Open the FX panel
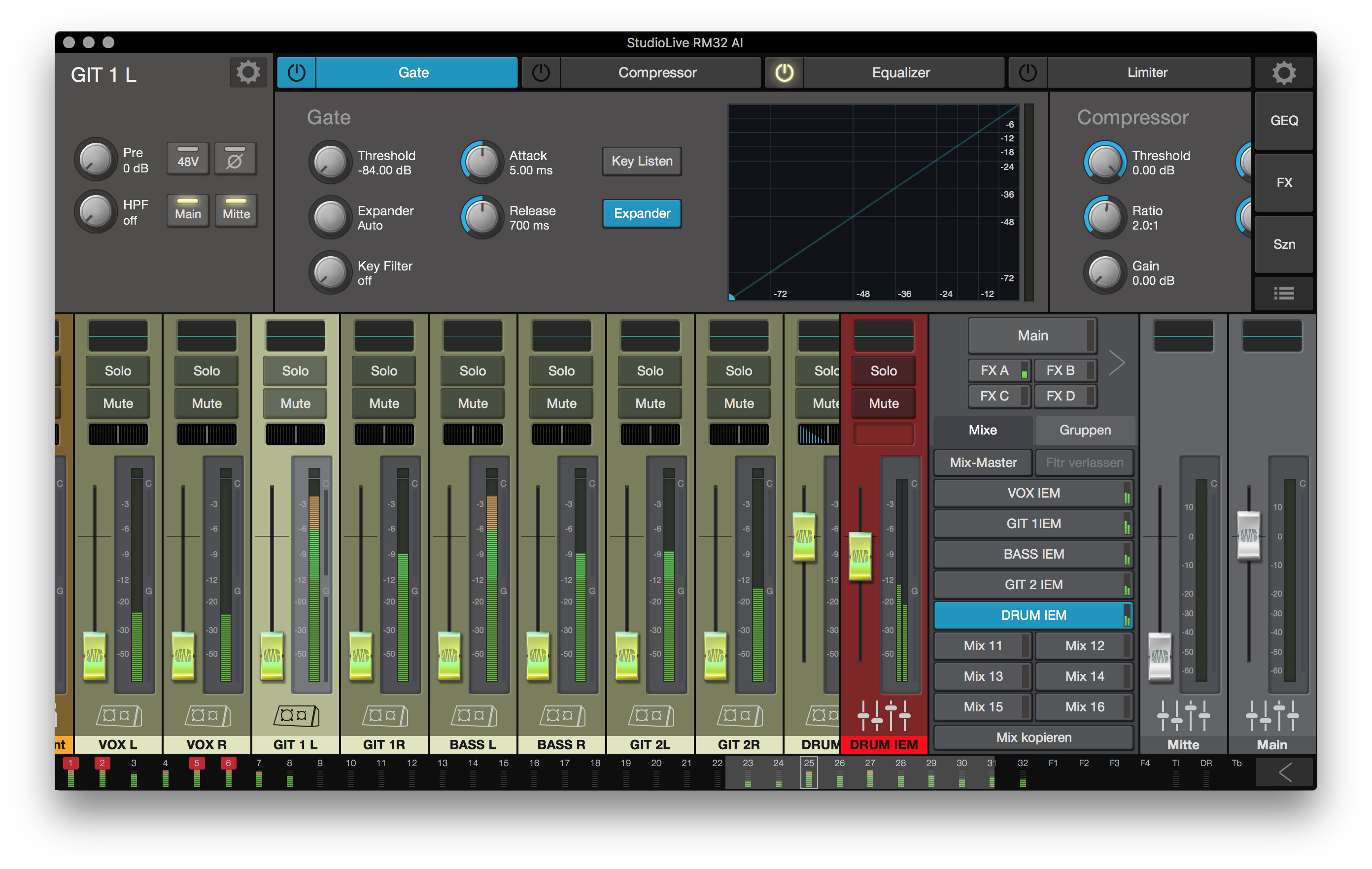The image size is (1372, 869). 1284,182
